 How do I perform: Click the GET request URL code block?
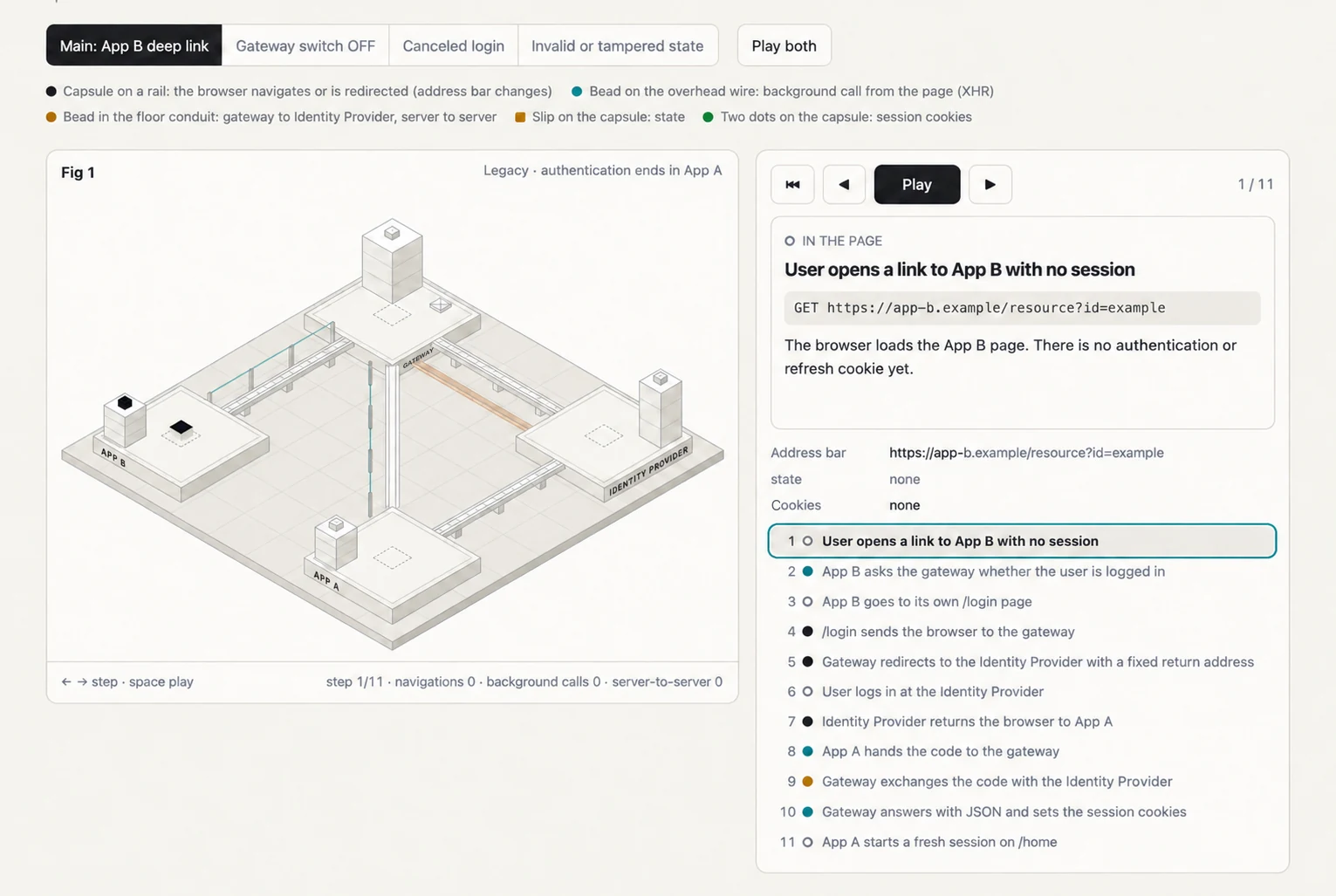1022,308
